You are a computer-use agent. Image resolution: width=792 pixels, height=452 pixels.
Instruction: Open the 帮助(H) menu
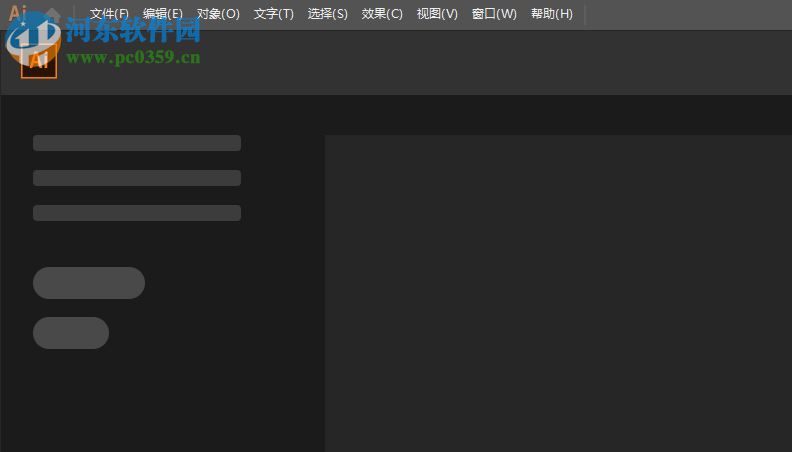coord(552,14)
